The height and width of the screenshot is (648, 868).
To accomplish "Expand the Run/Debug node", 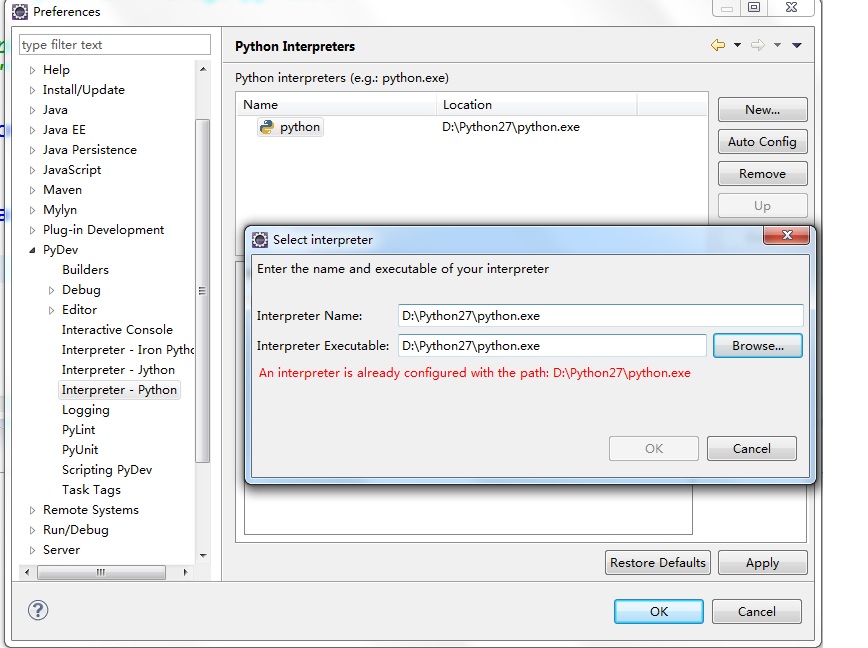I will tap(33, 530).
